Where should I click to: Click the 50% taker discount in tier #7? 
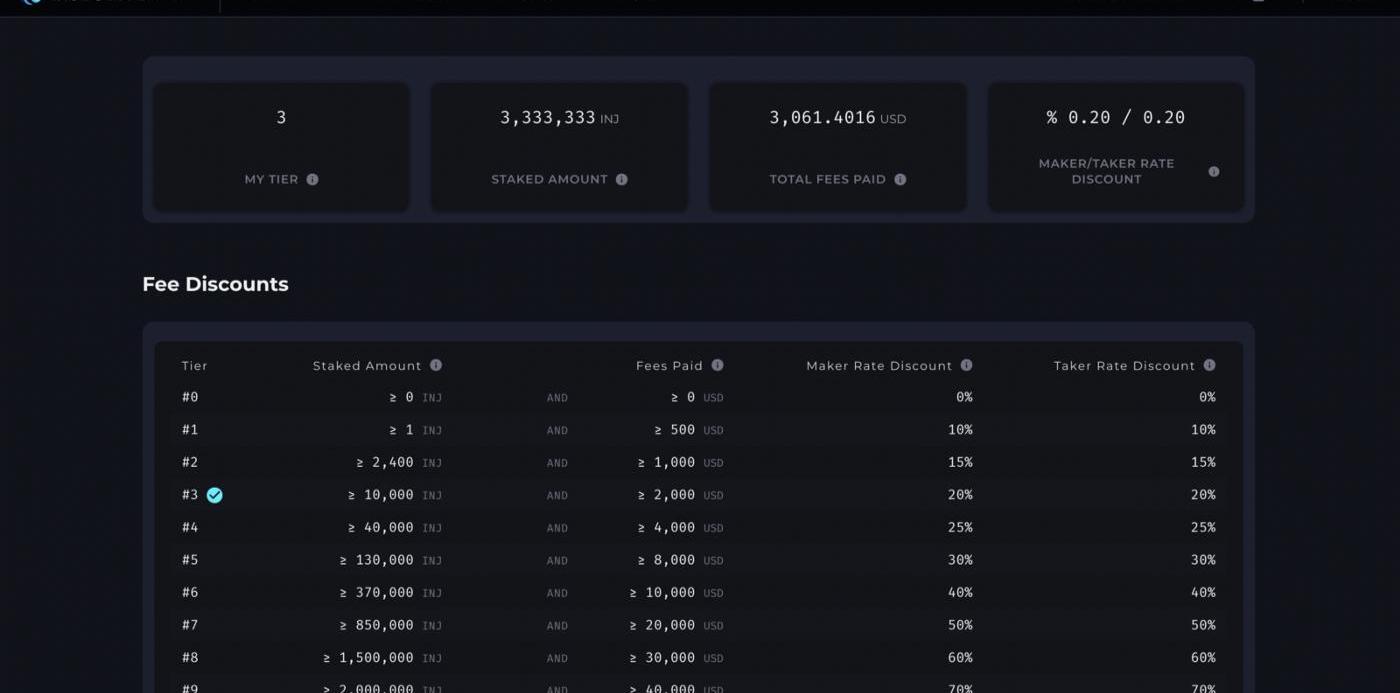(x=1203, y=625)
